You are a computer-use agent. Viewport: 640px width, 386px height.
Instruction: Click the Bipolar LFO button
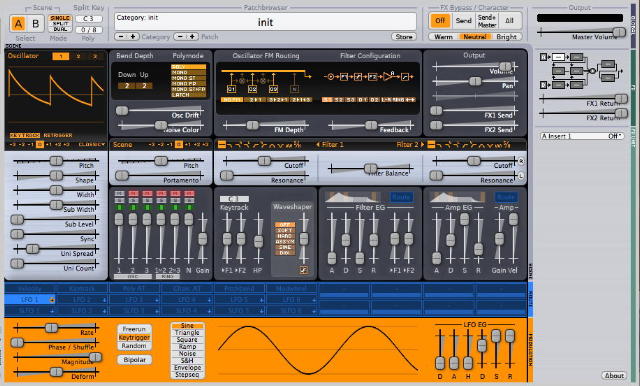coord(134,359)
